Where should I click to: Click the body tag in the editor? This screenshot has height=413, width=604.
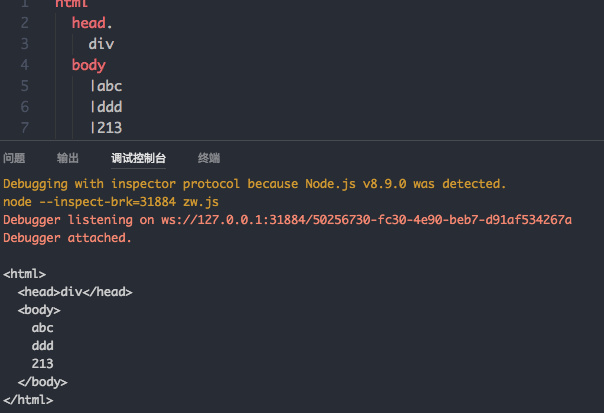click(89, 65)
